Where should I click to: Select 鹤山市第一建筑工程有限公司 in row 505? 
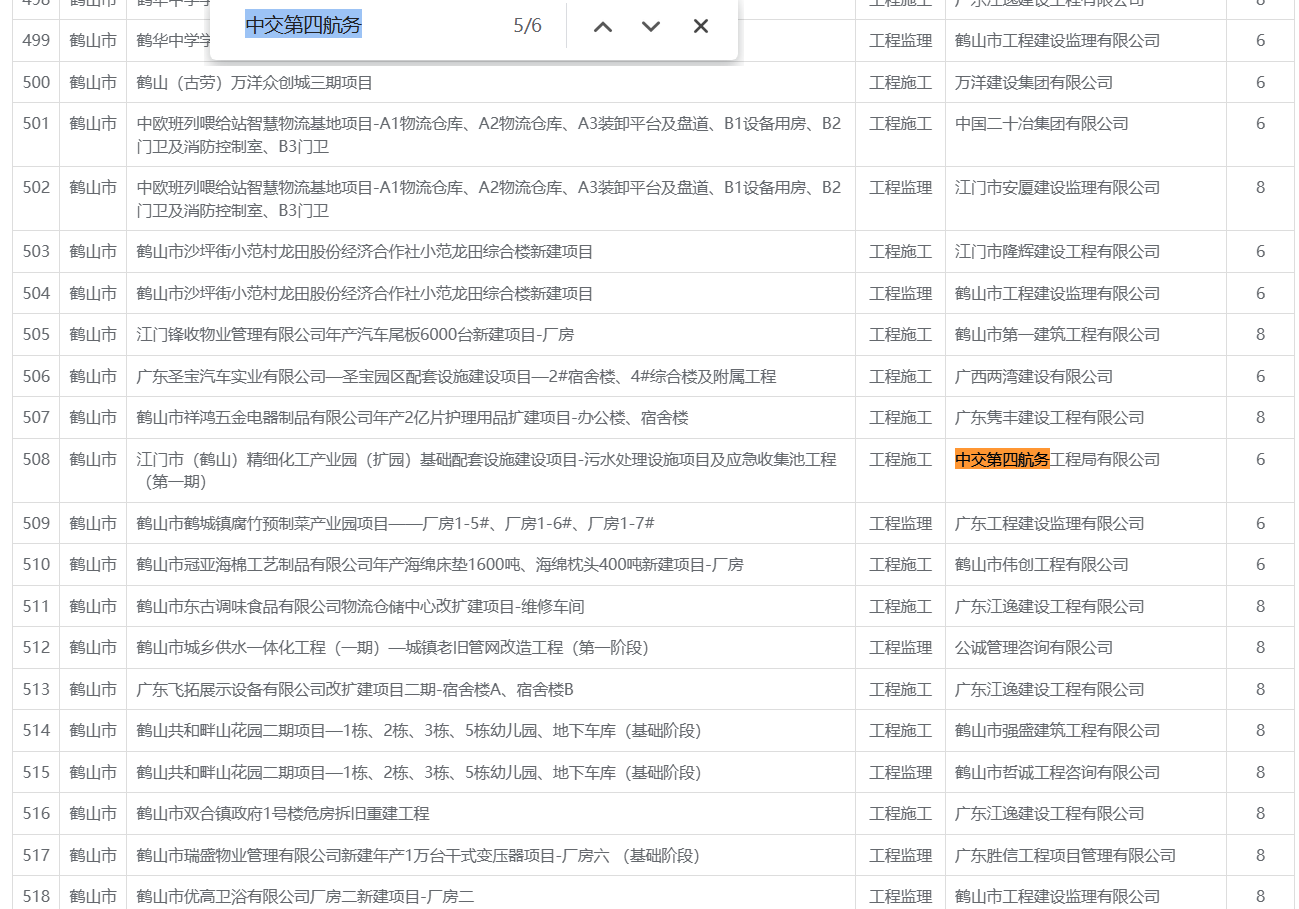coord(1057,334)
